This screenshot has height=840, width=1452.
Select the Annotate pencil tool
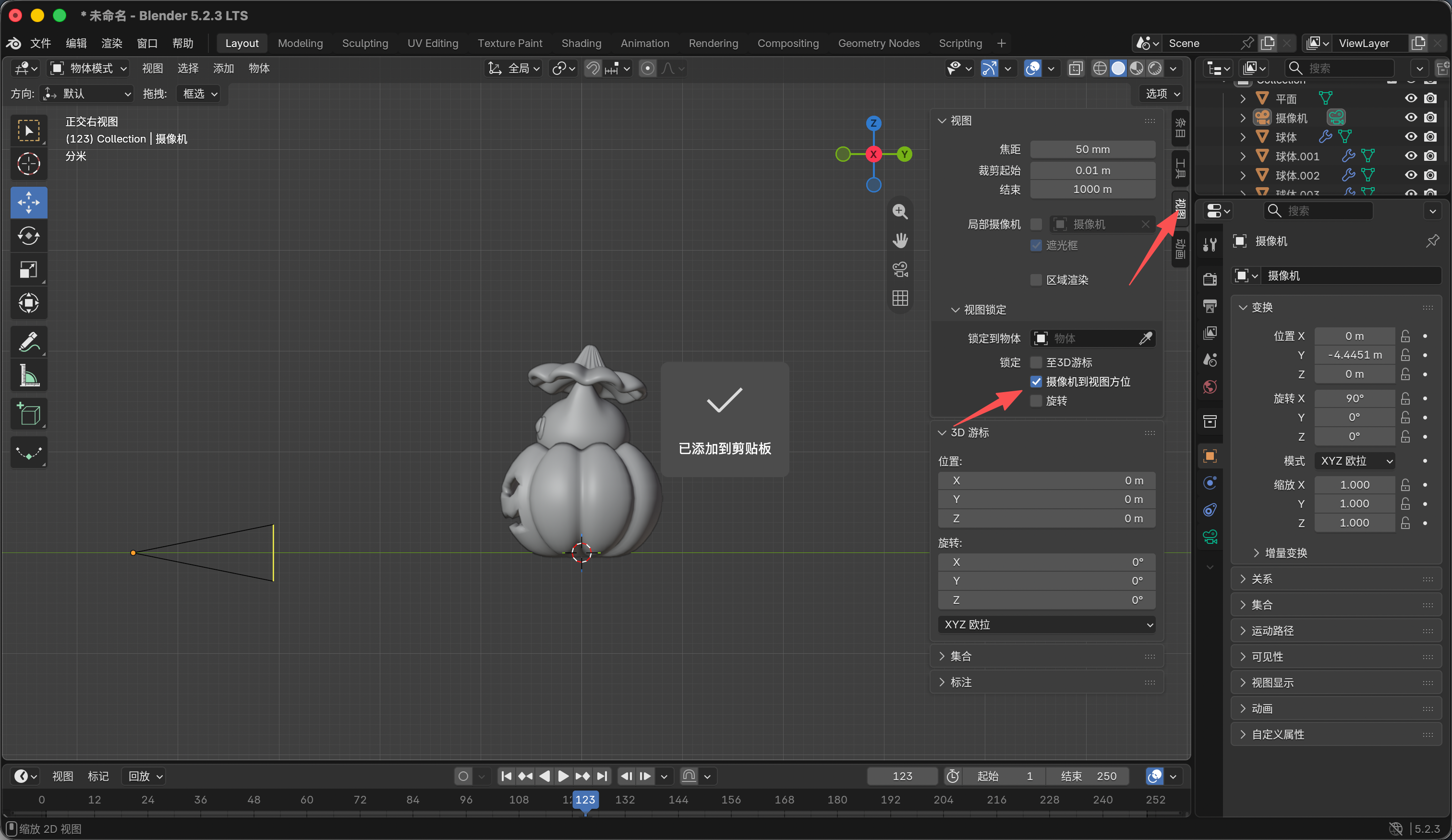[x=28, y=341]
